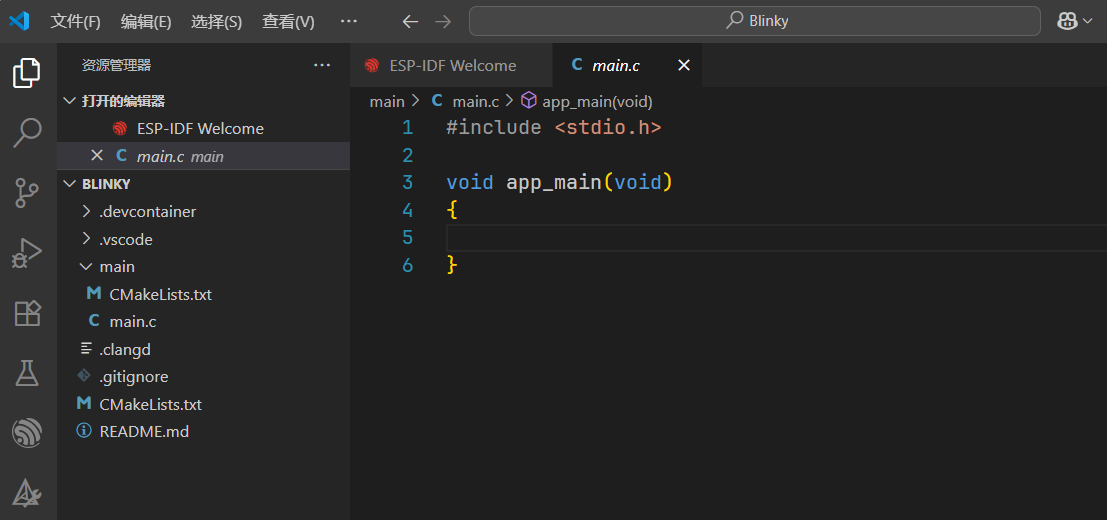Image resolution: width=1107 pixels, height=520 pixels.
Task: Open the Testing flask icon
Action: 27,373
